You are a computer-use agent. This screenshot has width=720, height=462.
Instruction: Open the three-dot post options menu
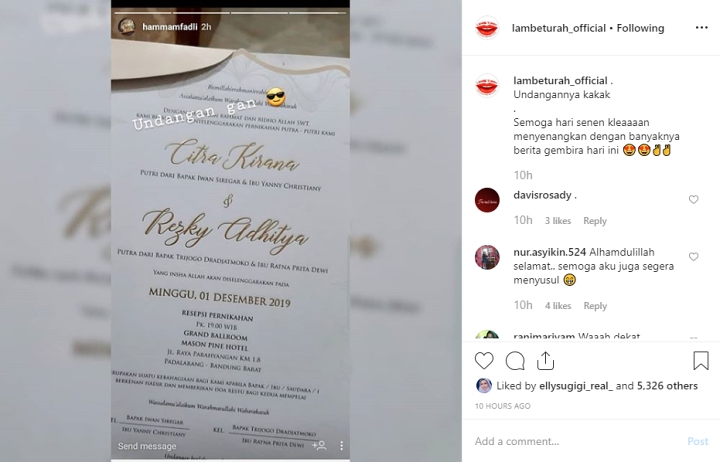tap(702, 28)
